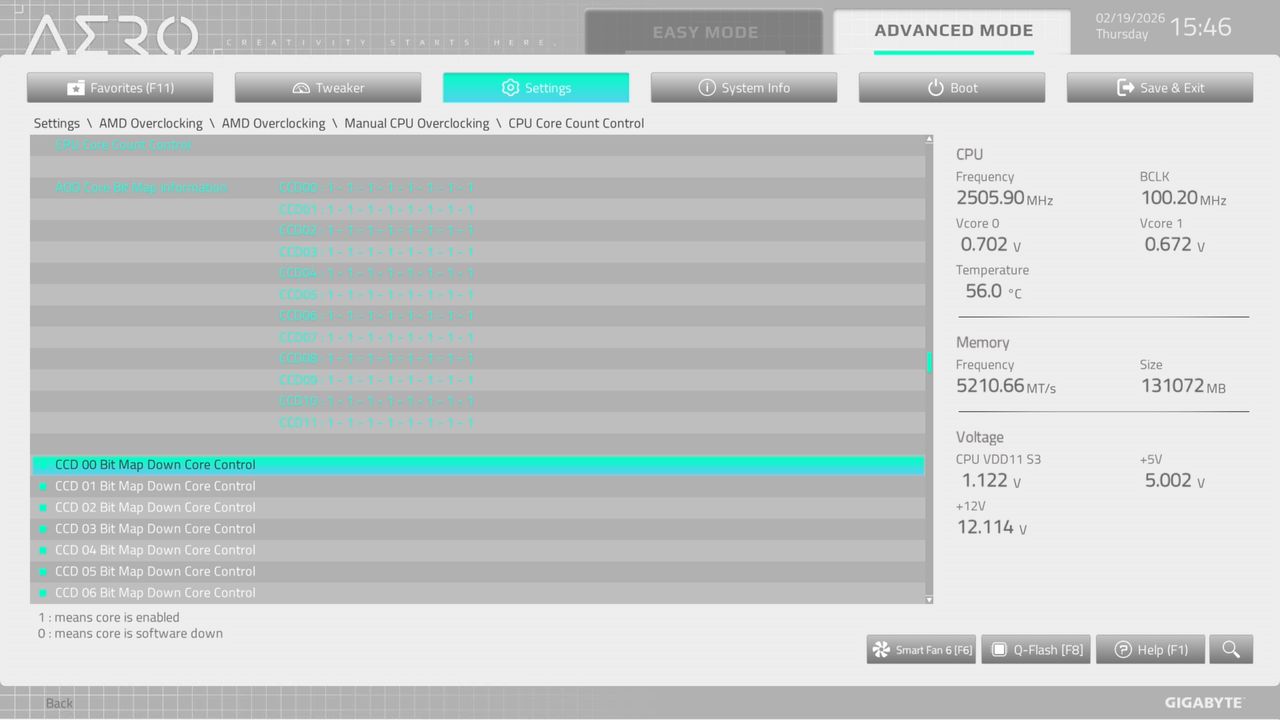Open CCD 05 Bit Map Down Core Control
Viewport: 1280px width, 720px height.
coord(155,571)
